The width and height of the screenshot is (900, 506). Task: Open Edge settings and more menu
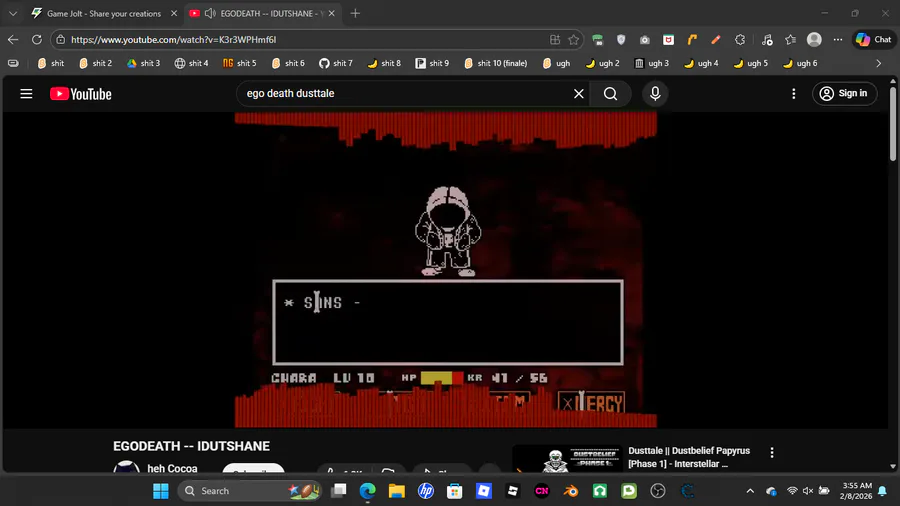pos(838,40)
